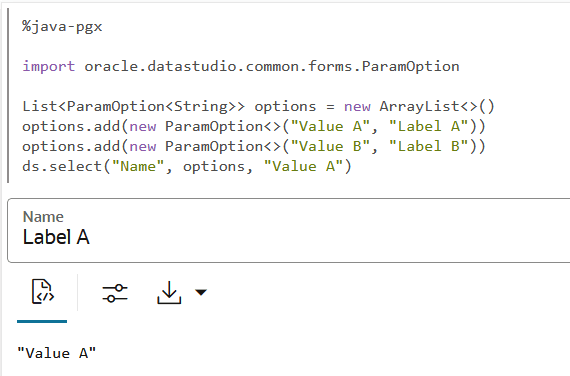
Task: Click the import keyword in code
Action: coord(48,66)
